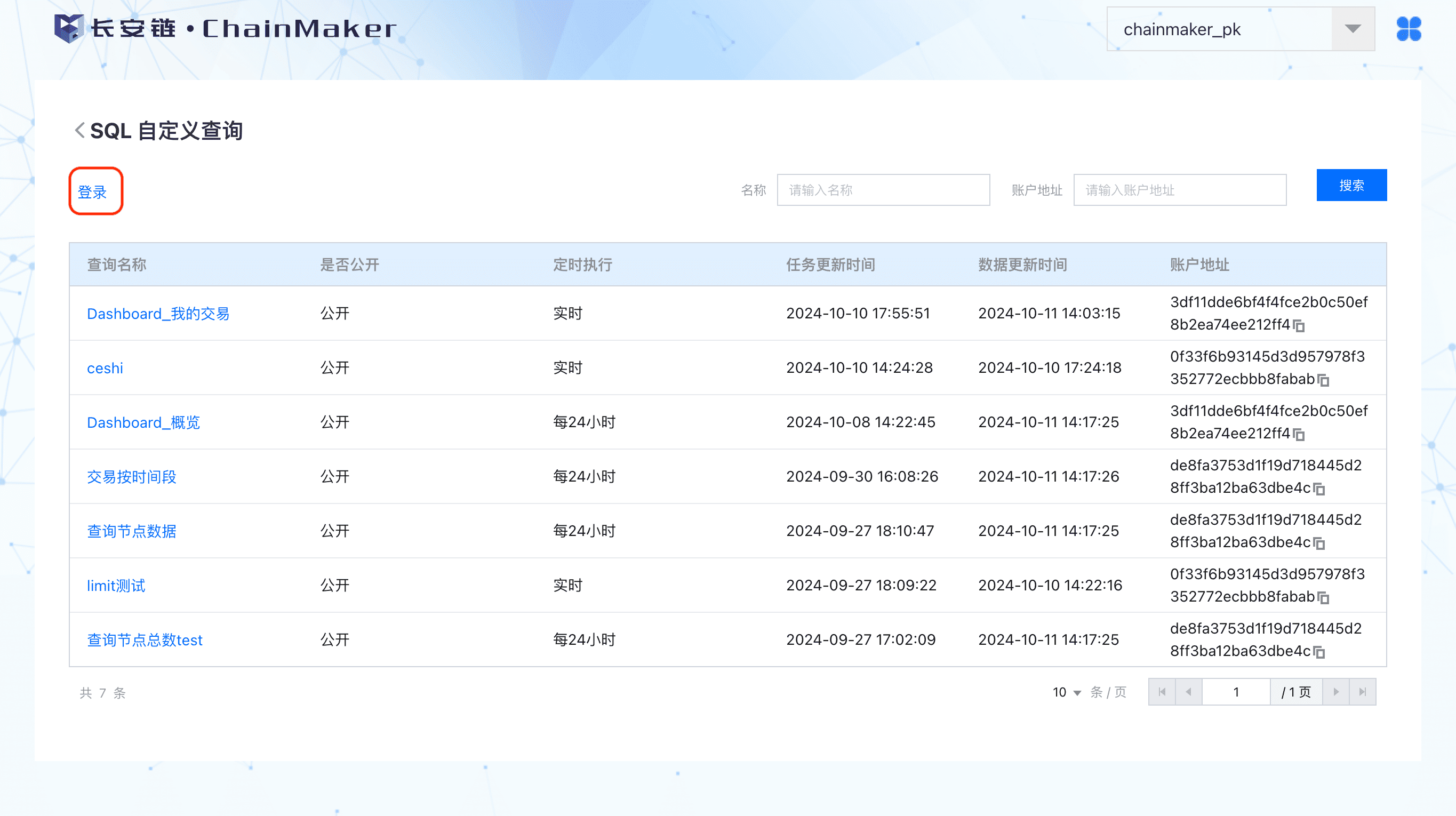The height and width of the screenshot is (816, 1456).
Task: Copy account address in Dashboard_概览 row
Action: pos(1299,435)
